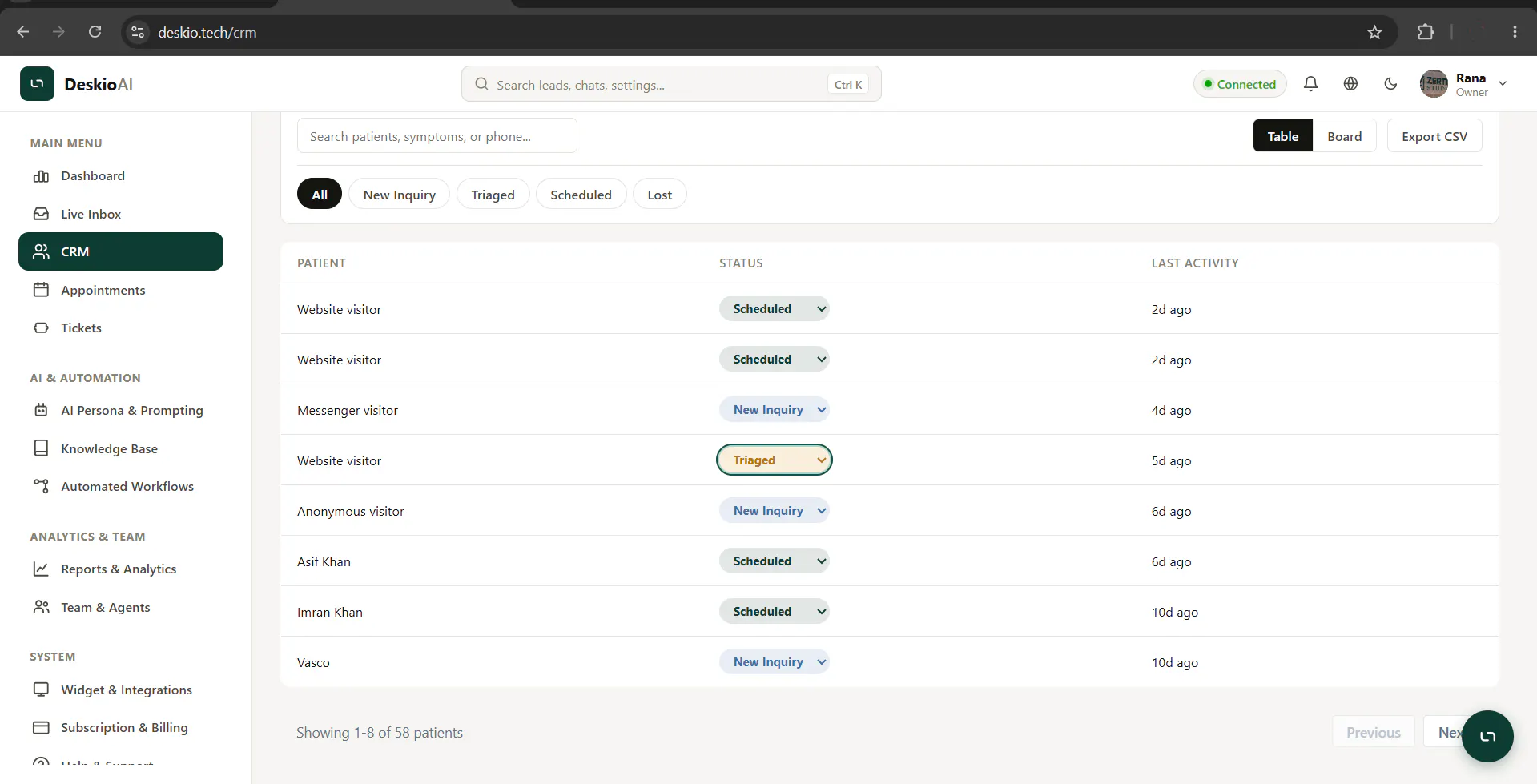The height and width of the screenshot is (784, 1537).
Task: Toggle dark mode moon icon
Action: [1390, 84]
